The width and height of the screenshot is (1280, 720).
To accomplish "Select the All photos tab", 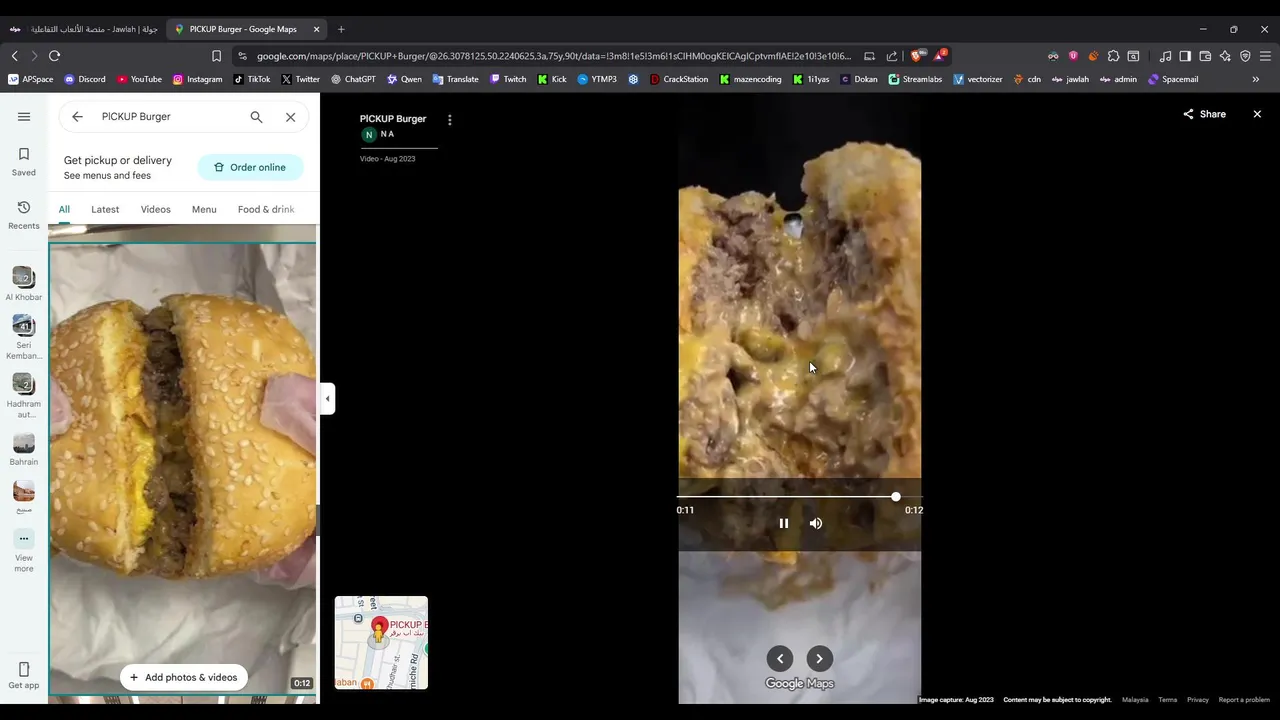I will (x=64, y=209).
